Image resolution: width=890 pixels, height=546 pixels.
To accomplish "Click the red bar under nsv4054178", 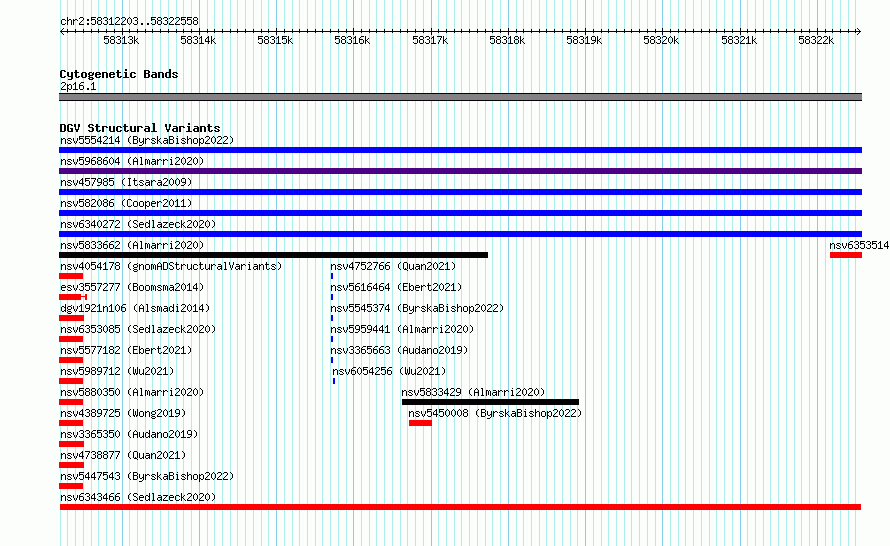I will [x=71, y=276].
